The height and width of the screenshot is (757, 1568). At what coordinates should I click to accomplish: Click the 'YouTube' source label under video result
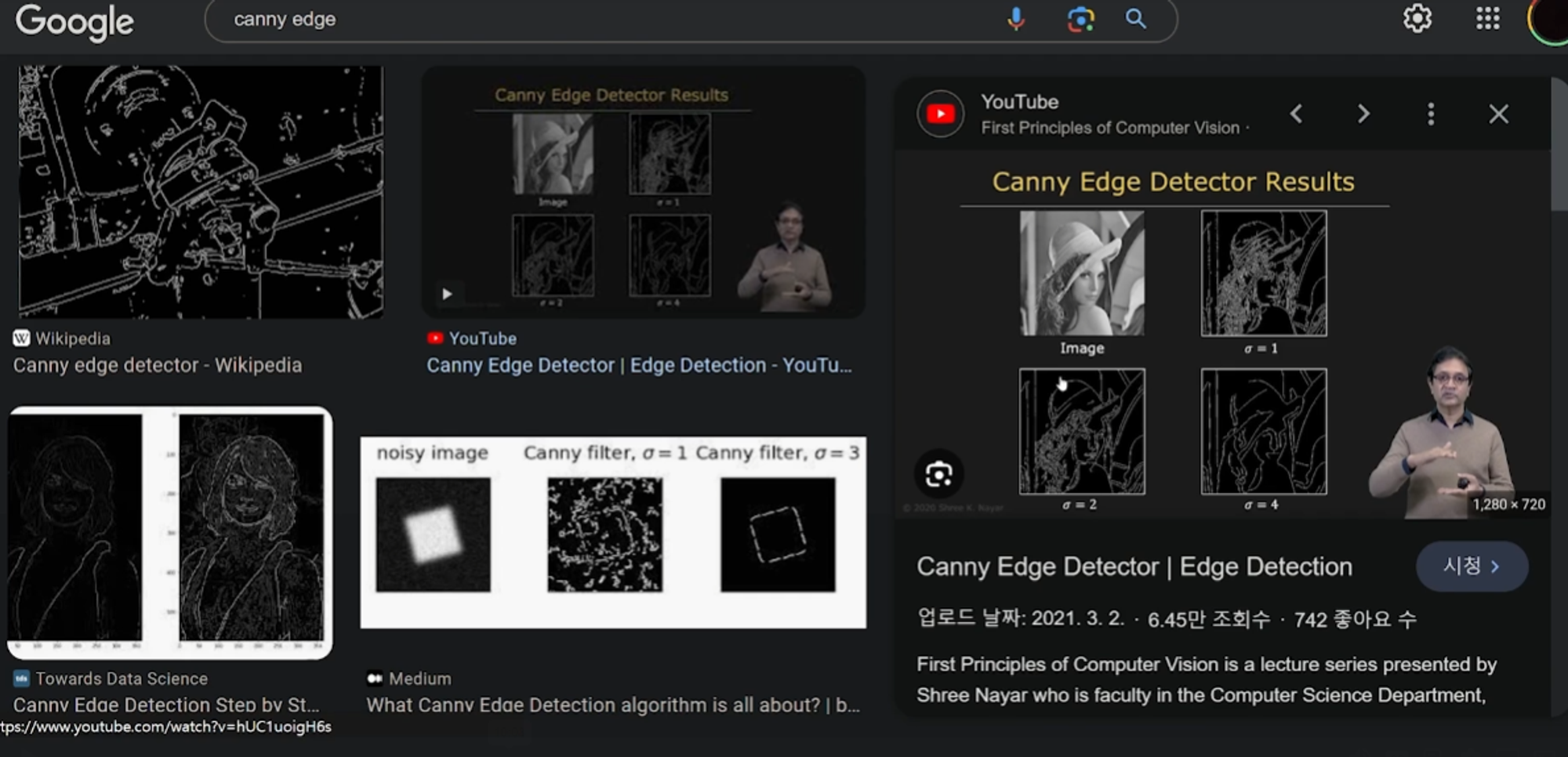483,339
